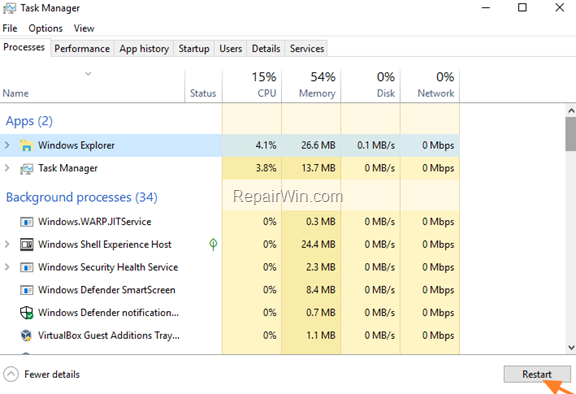Click the Windows Shell Experience Host icon
The height and width of the screenshot is (394, 576).
click(x=26, y=245)
